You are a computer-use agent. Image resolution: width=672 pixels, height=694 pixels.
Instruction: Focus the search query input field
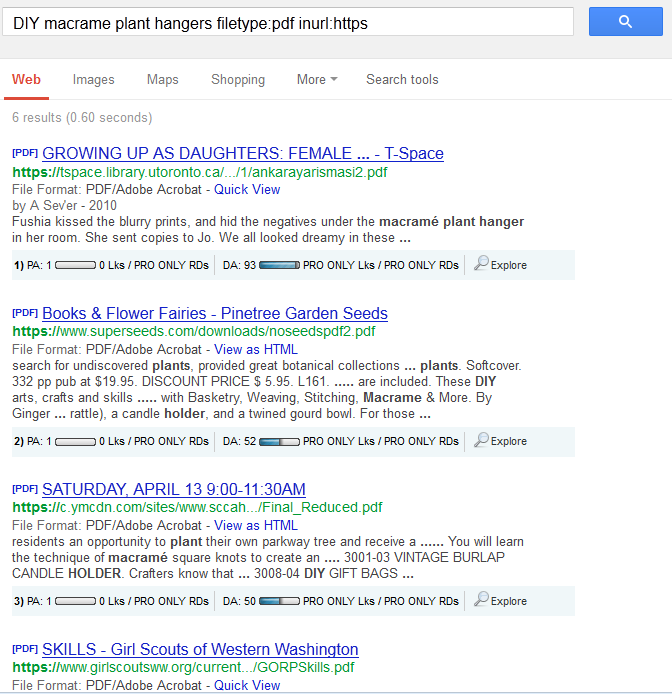tap(288, 22)
